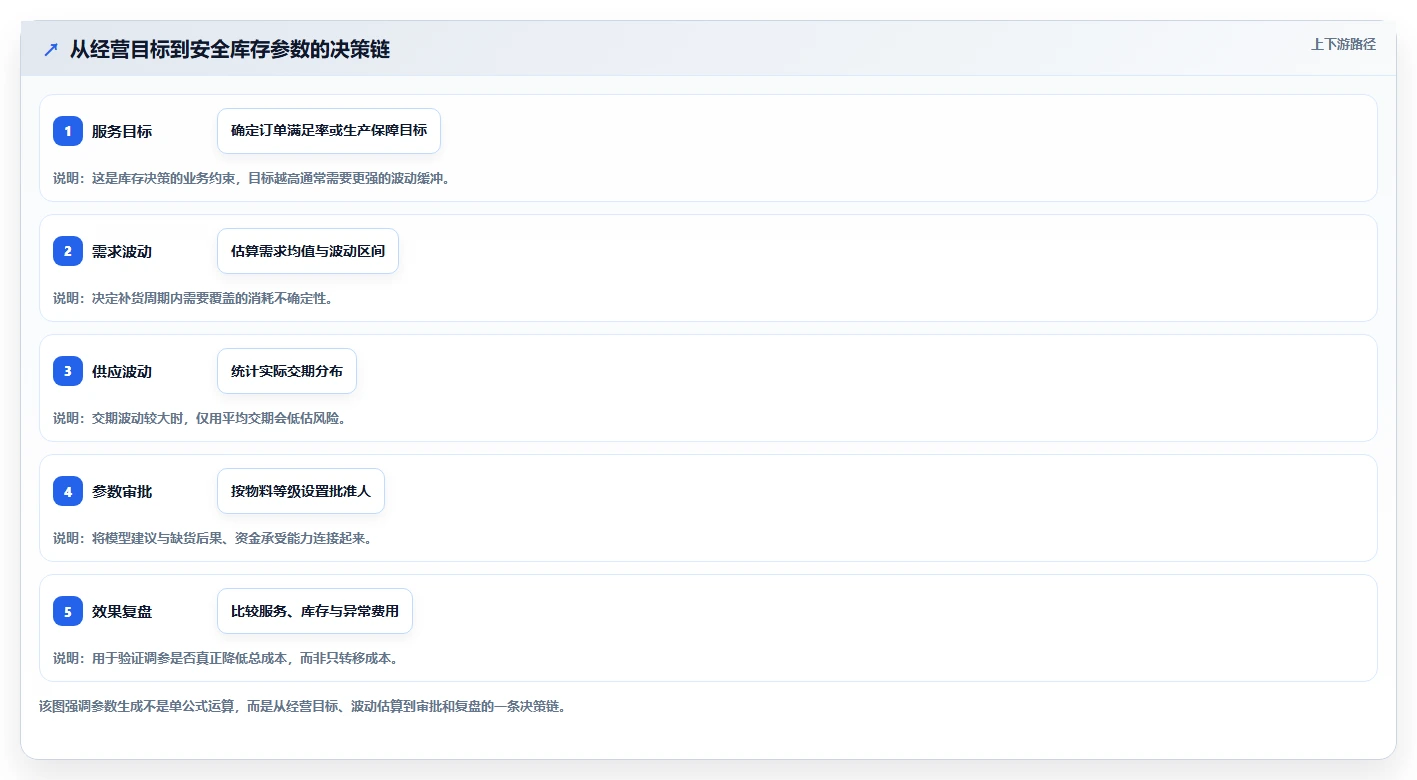The height and width of the screenshot is (780, 1417).
Task: Click the step 4 number badge
Action: [x=68, y=491]
